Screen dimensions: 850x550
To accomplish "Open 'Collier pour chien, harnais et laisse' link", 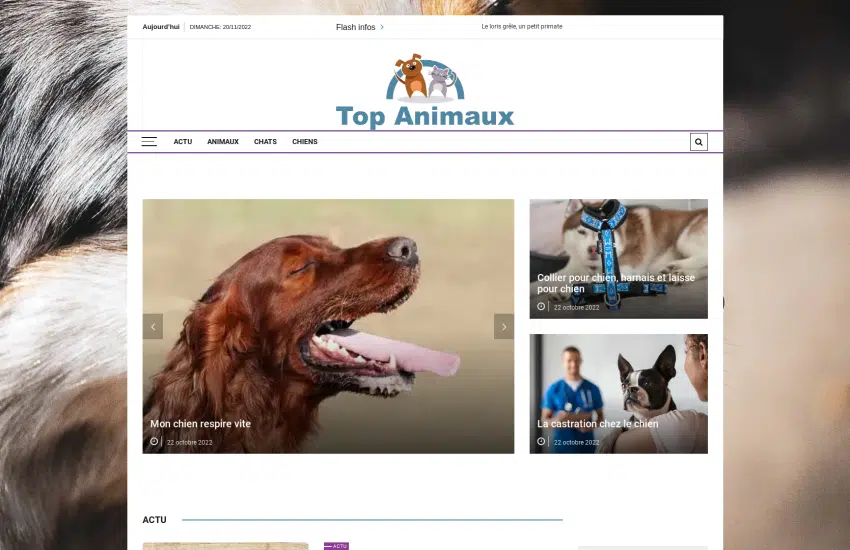I will tap(615, 283).
